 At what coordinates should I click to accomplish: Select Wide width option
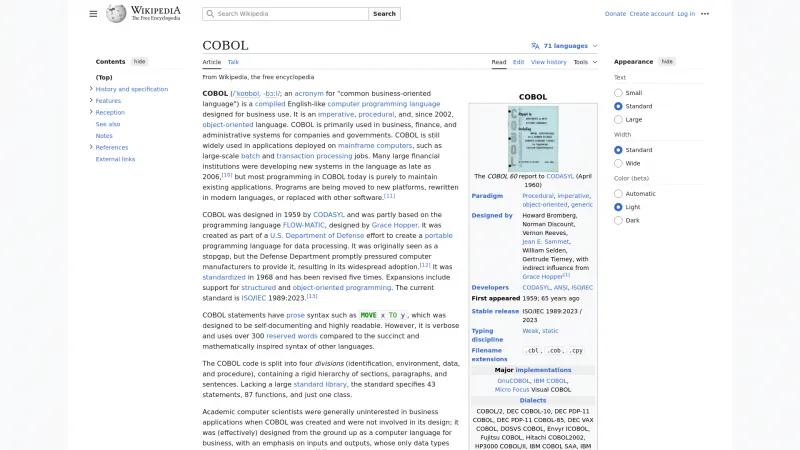tap(618, 163)
